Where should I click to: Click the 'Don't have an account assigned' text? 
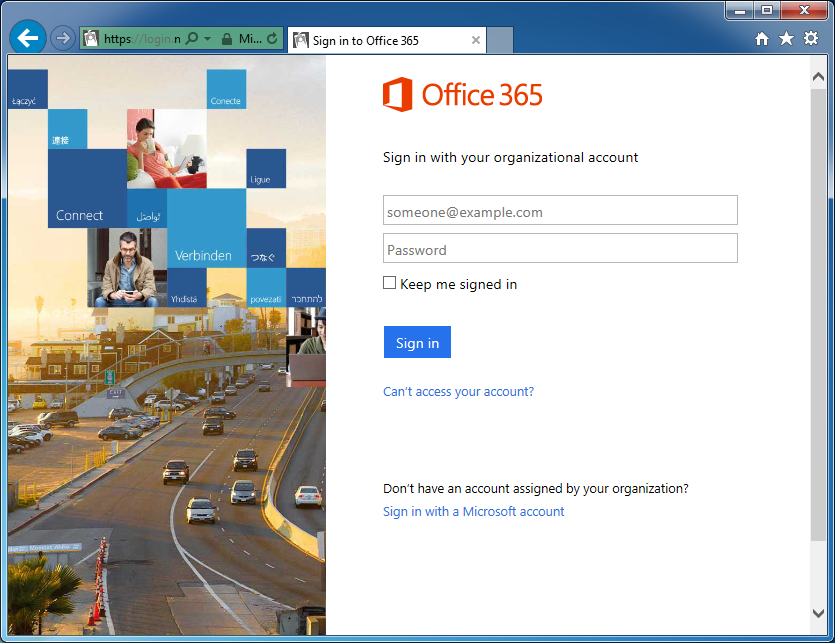(536, 489)
